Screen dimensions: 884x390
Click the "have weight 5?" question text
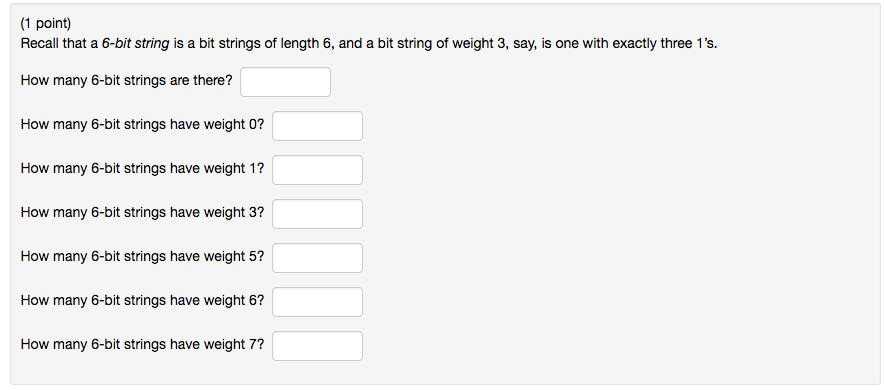click(x=217, y=256)
